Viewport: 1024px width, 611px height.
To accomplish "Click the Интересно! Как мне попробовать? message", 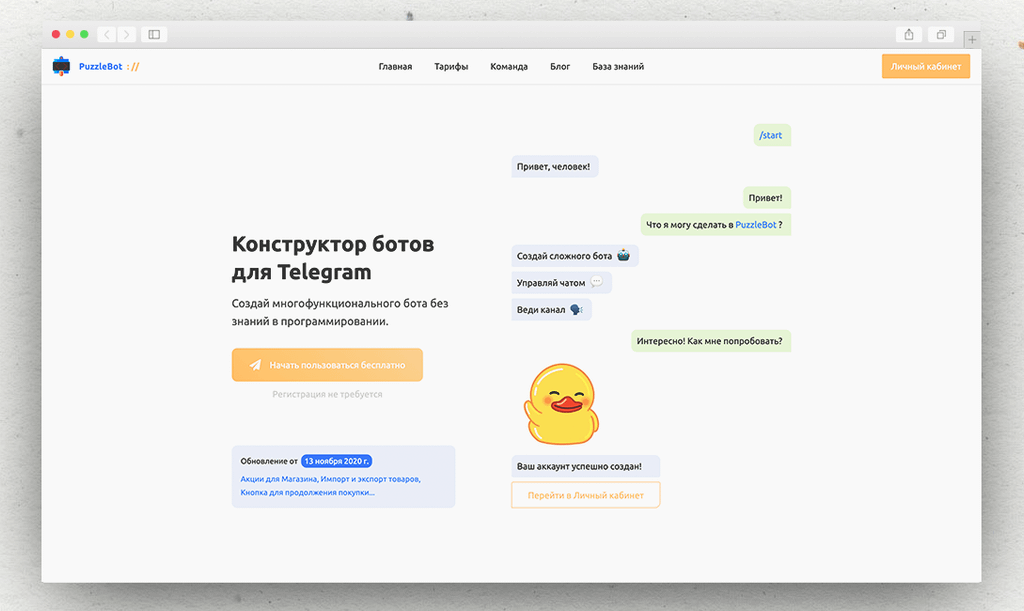I will click(x=711, y=341).
